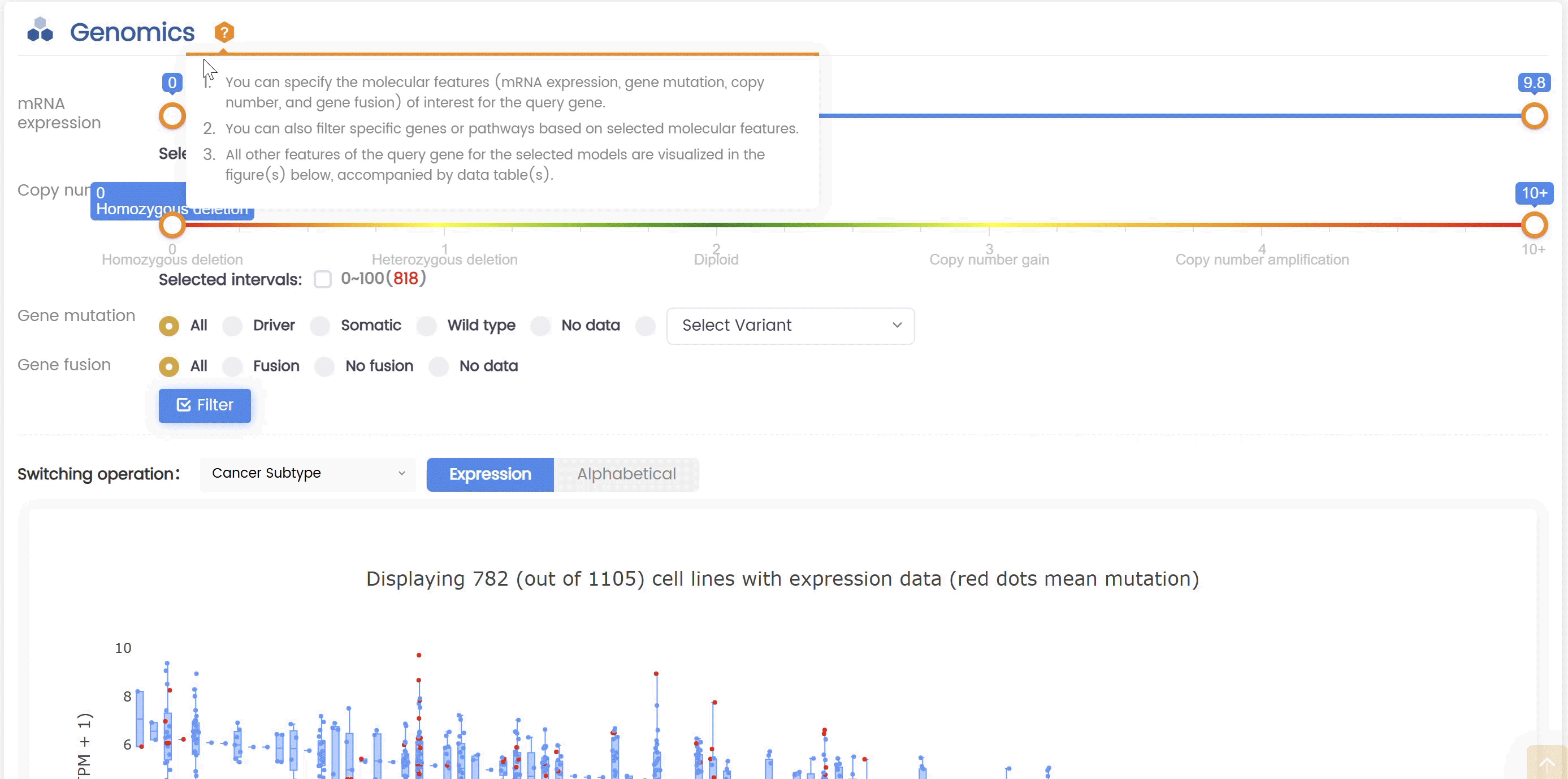Select the Driver gene mutation radio
Screen dimensions: 1568x779
coord(232,326)
